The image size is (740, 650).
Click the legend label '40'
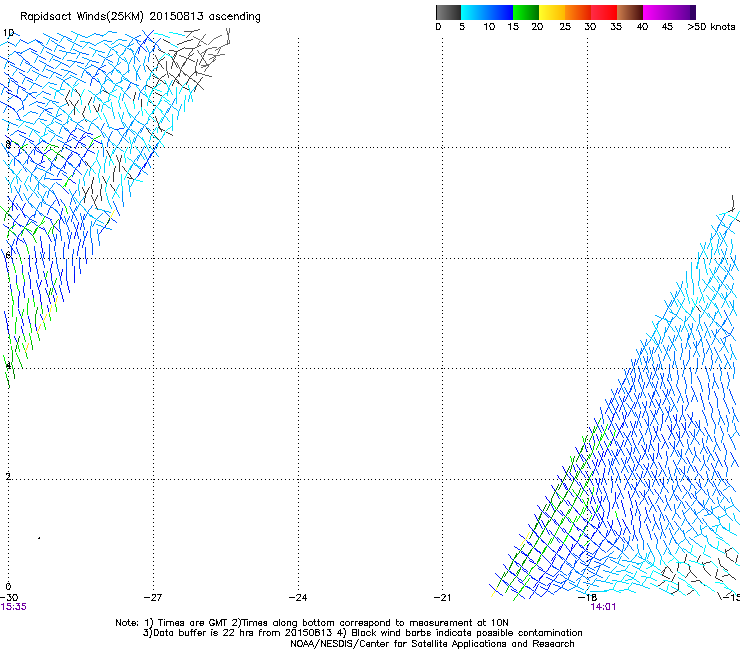point(642,27)
